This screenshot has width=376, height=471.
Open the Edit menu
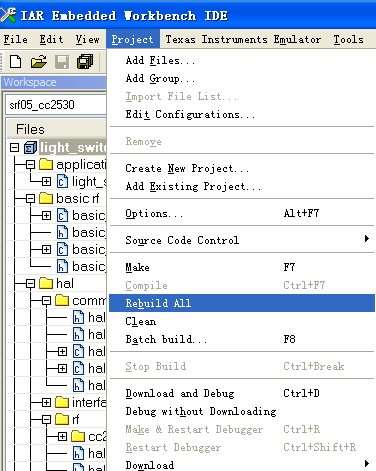51,39
